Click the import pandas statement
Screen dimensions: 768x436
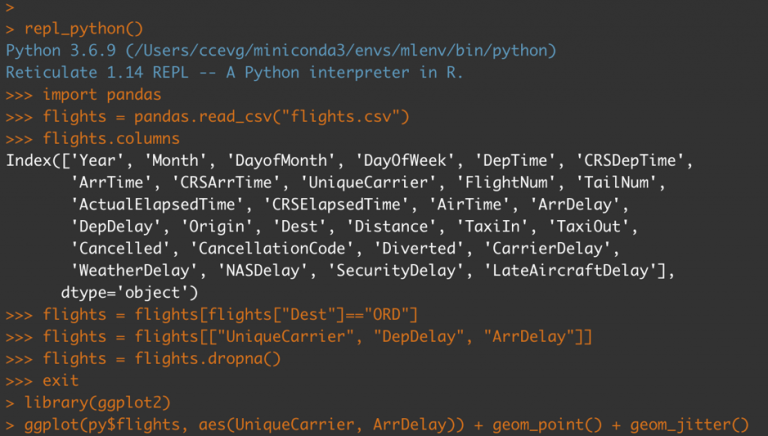tap(101, 95)
